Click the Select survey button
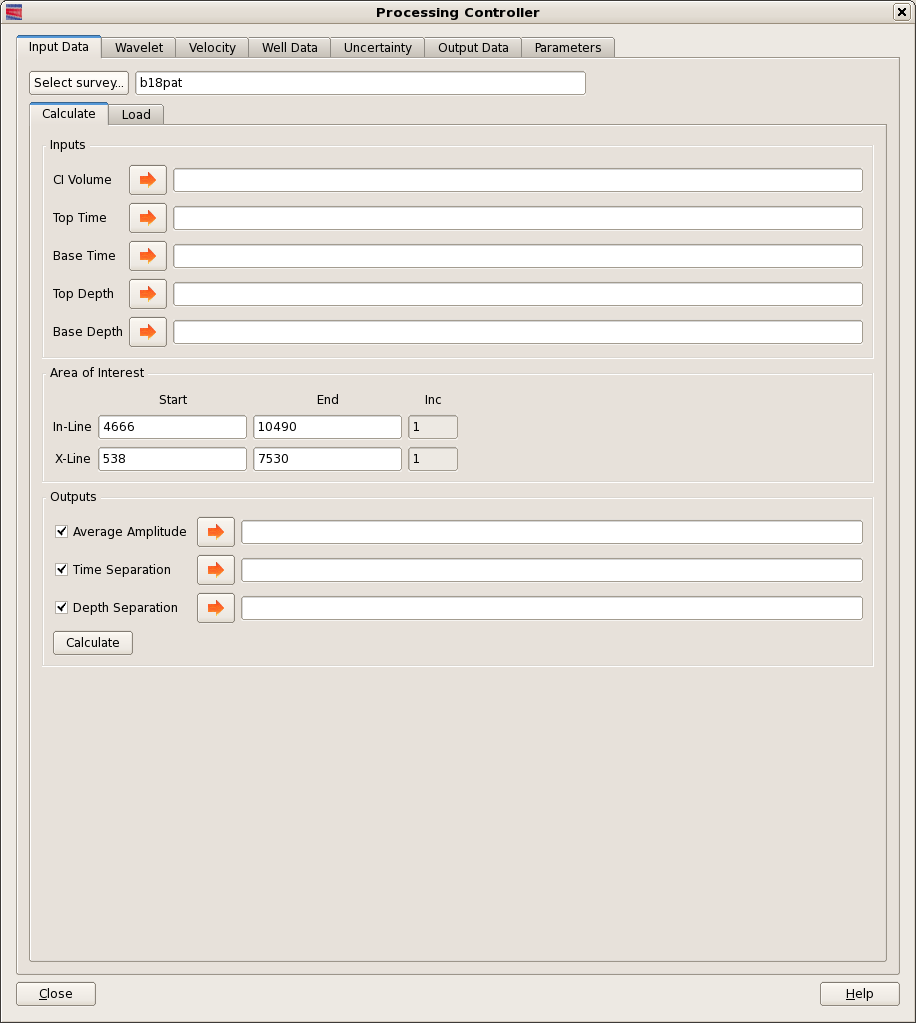Screen dimensions: 916x1023 point(79,83)
